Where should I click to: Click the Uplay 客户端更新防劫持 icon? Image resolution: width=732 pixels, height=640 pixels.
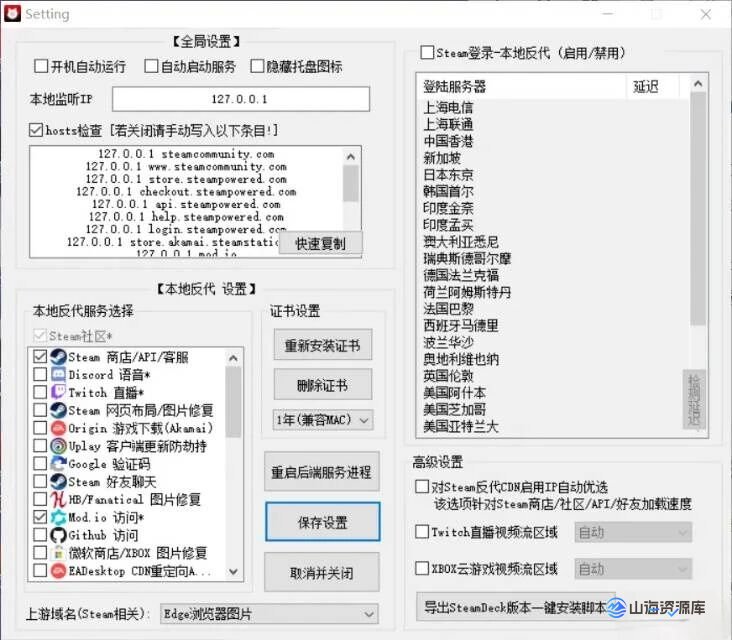[x=58, y=446]
